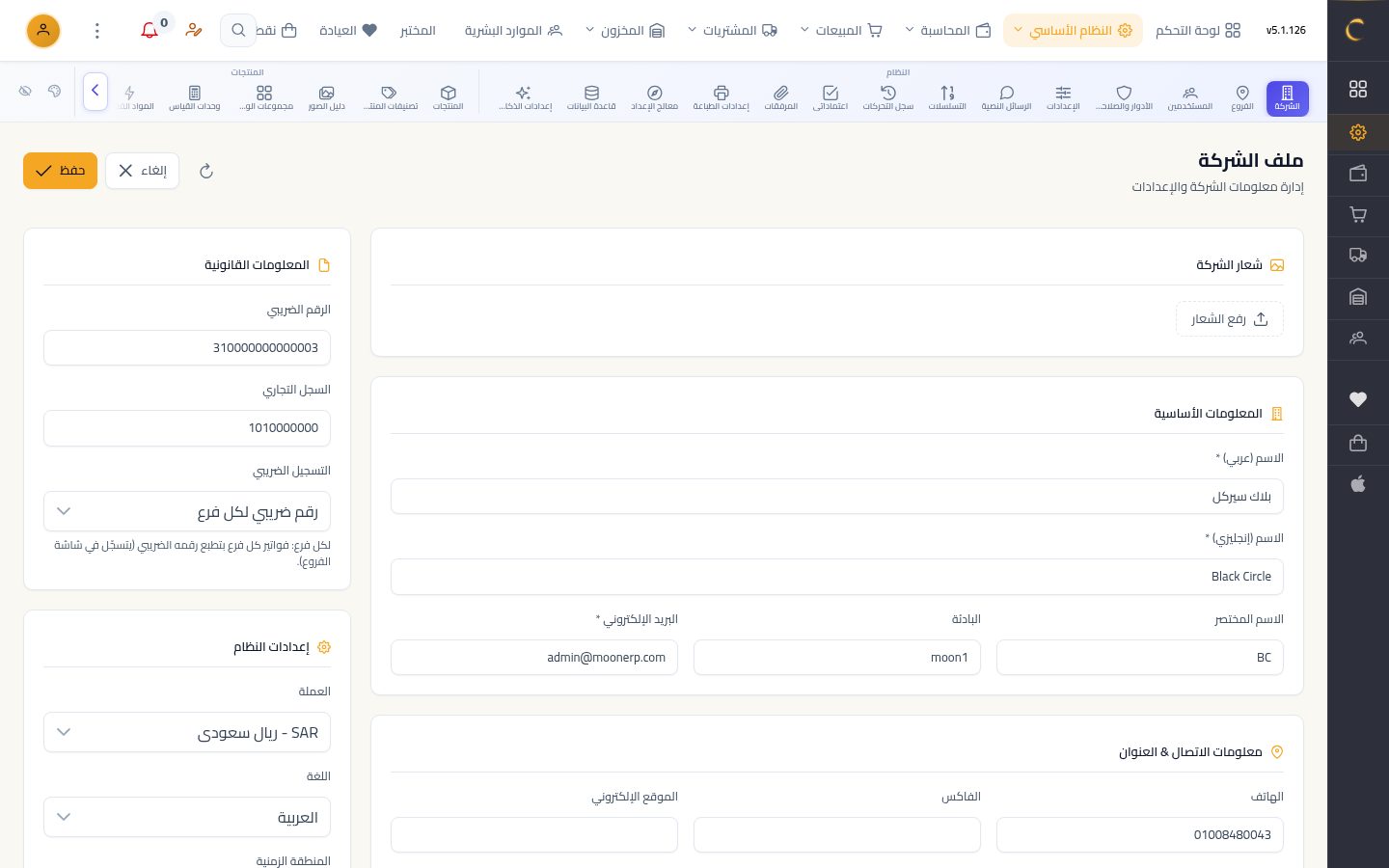Image resolution: width=1389 pixels, height=868 pixels.
Task: Open the Users (المستخدمين) toolbar icon
Action: coord(1190,97)
